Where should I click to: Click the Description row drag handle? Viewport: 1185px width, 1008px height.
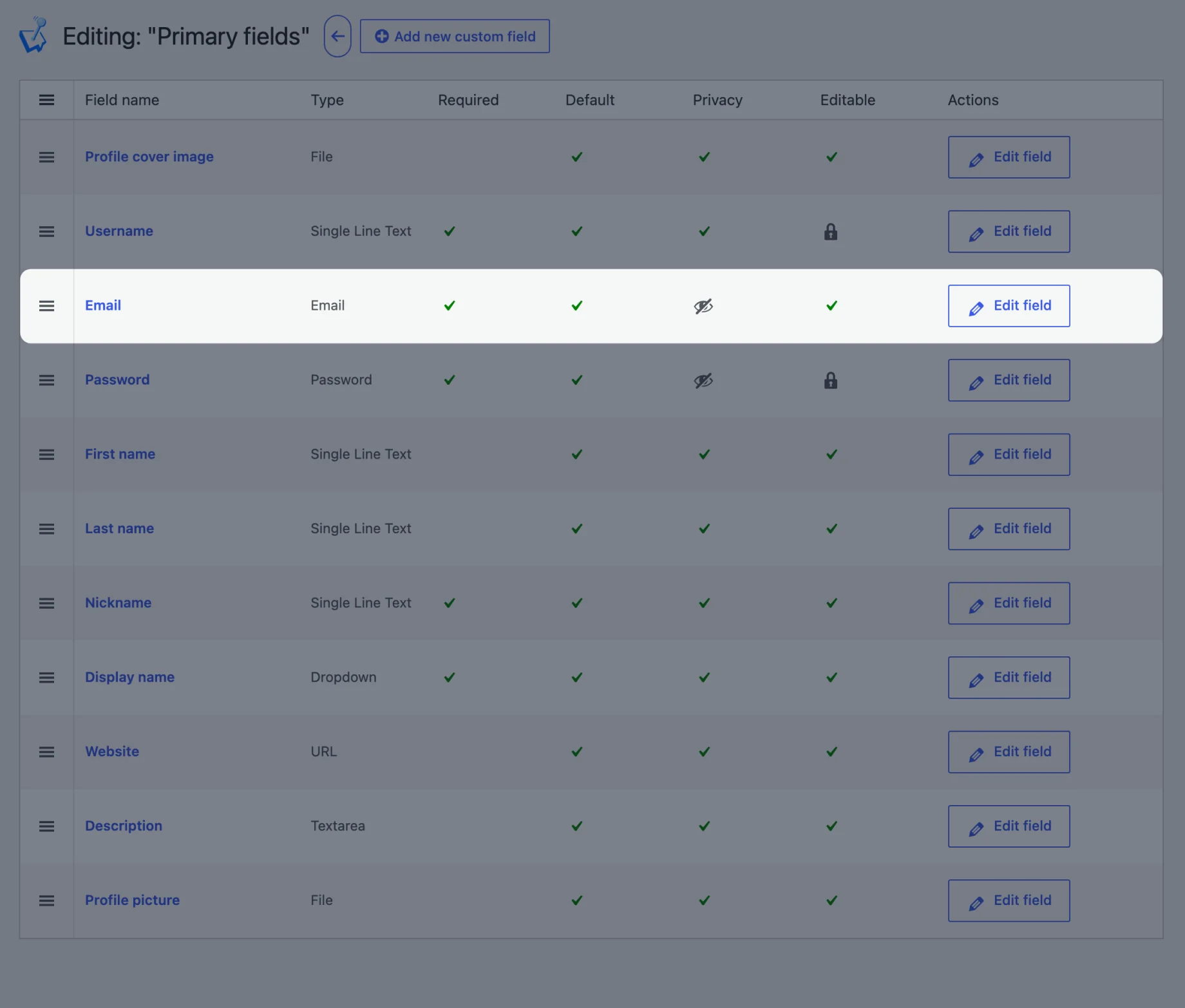click(46, 826)
